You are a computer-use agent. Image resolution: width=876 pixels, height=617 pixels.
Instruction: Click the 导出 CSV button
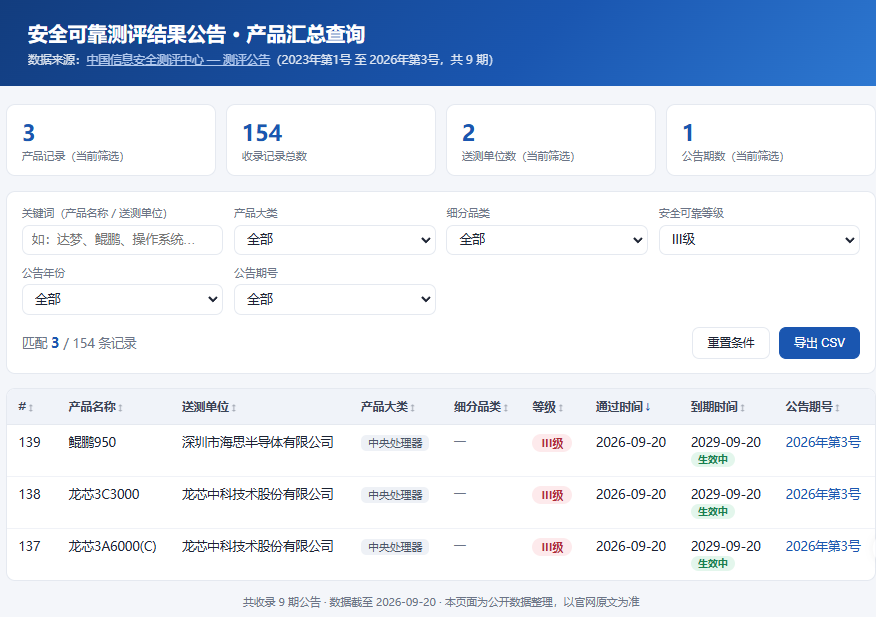pyautogui.click(x=819, y=343)
